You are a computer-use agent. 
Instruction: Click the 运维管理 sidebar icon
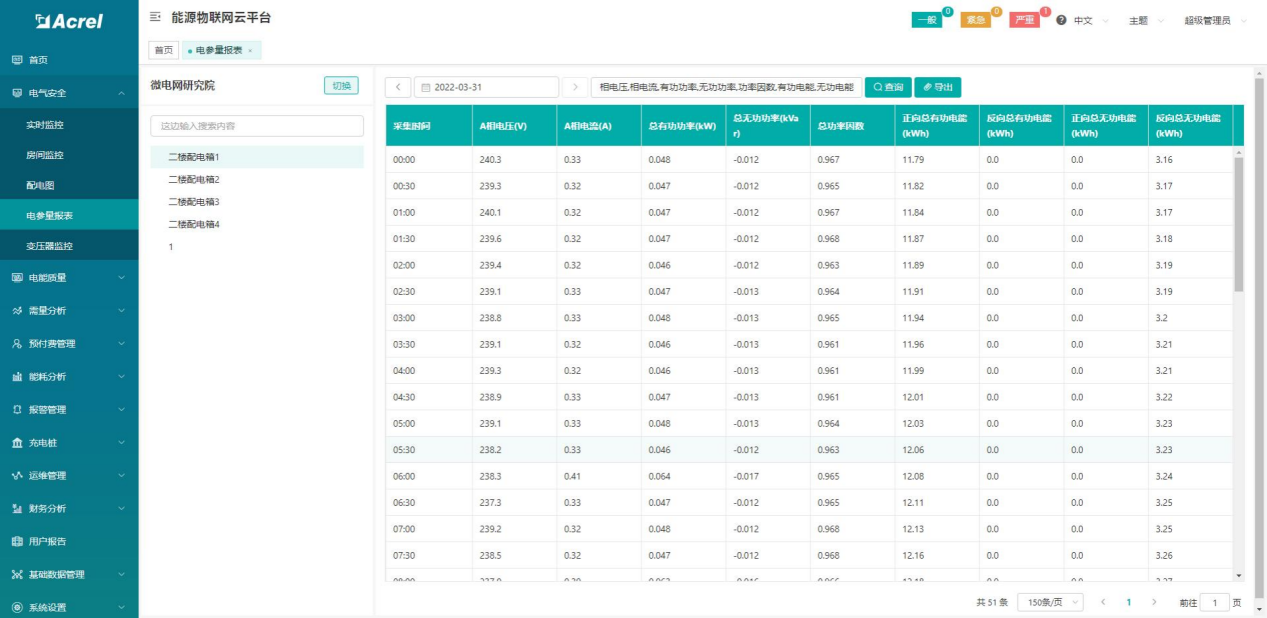click(x=17, y=475)
